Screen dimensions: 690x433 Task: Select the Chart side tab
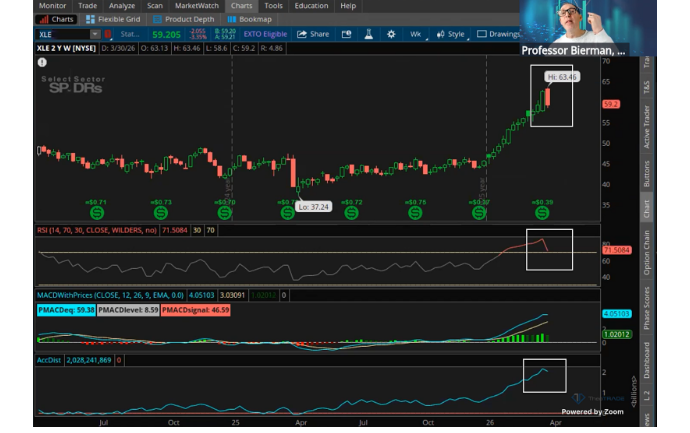coord(646,209)
